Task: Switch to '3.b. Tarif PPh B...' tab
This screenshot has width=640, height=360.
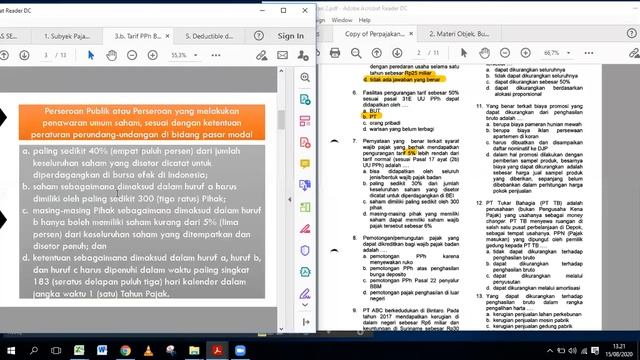Action: [137, 36]
